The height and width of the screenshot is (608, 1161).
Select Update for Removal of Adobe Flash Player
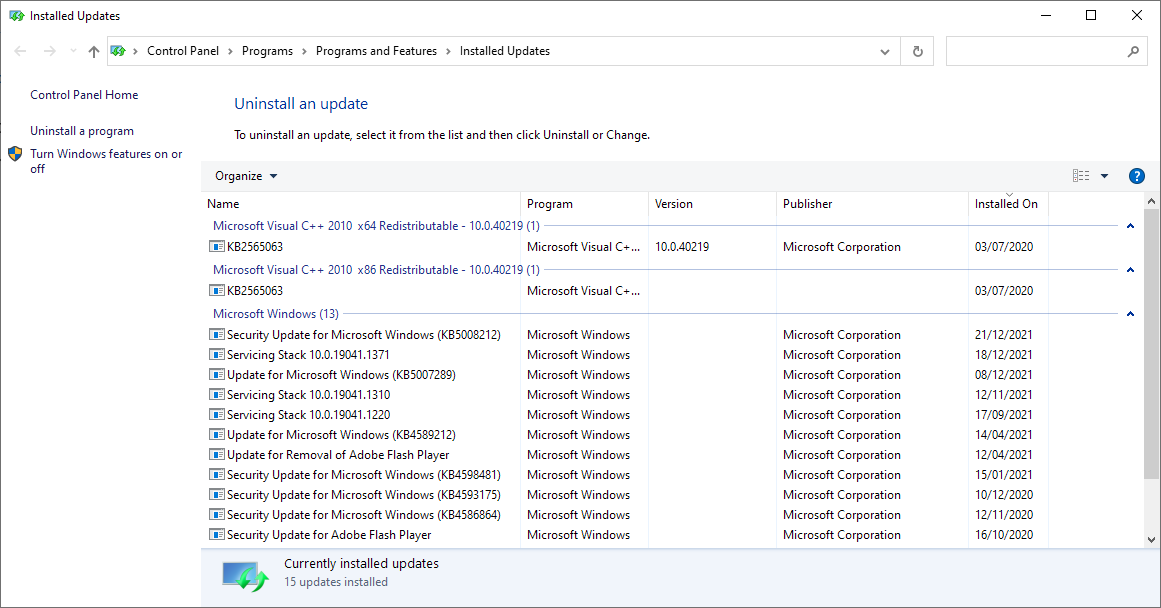(x=338, y=455)
